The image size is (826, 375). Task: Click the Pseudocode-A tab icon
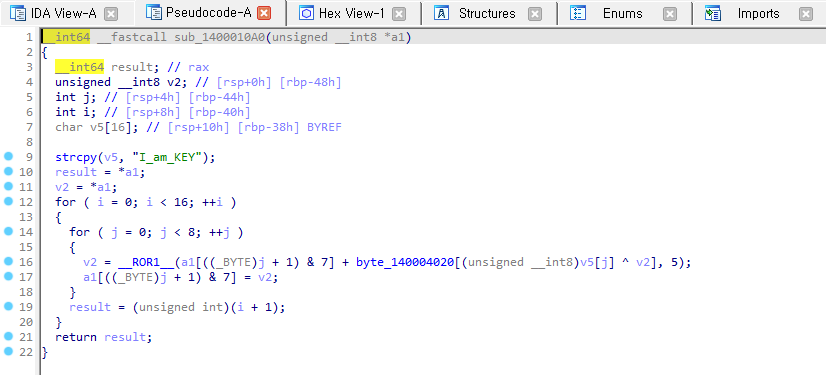pos(153,13)
